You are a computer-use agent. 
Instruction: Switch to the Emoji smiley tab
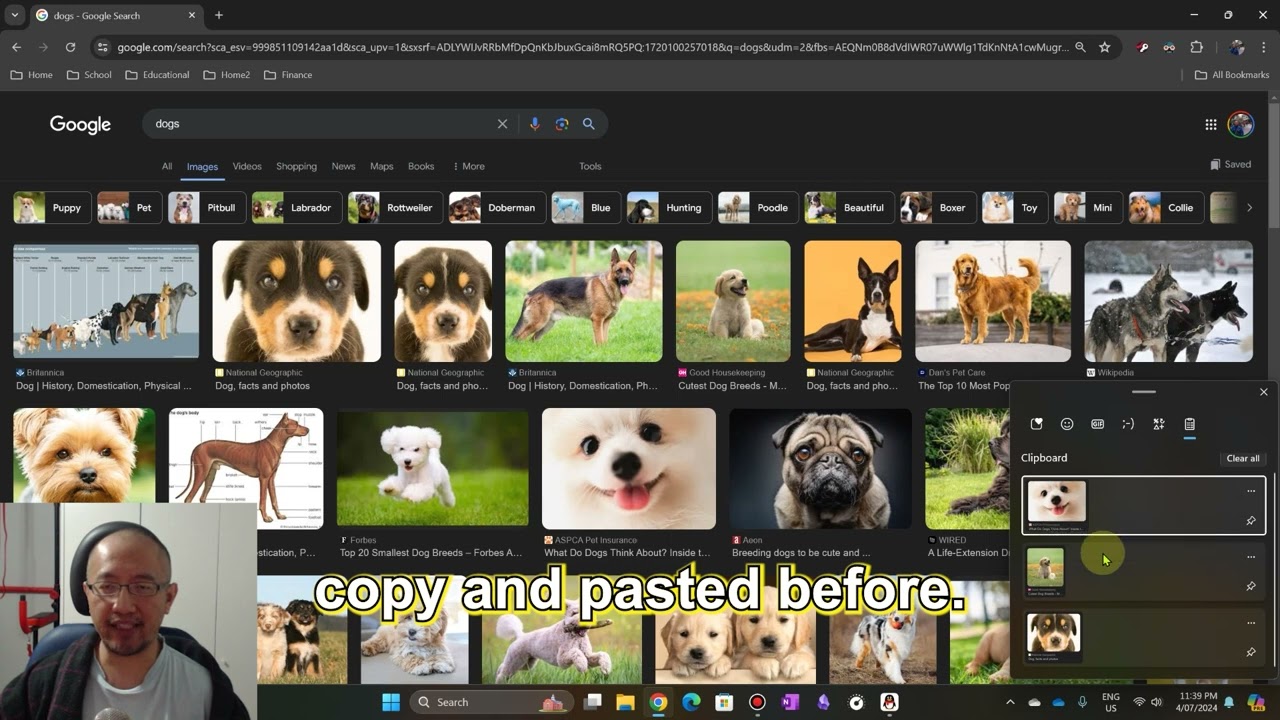1067,424
